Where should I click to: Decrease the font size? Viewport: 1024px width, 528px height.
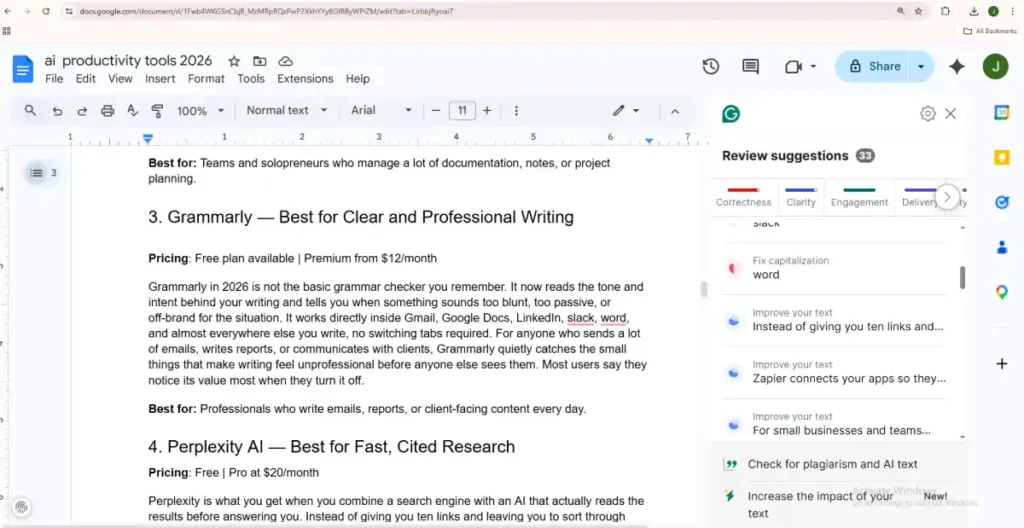pos(436,111)
